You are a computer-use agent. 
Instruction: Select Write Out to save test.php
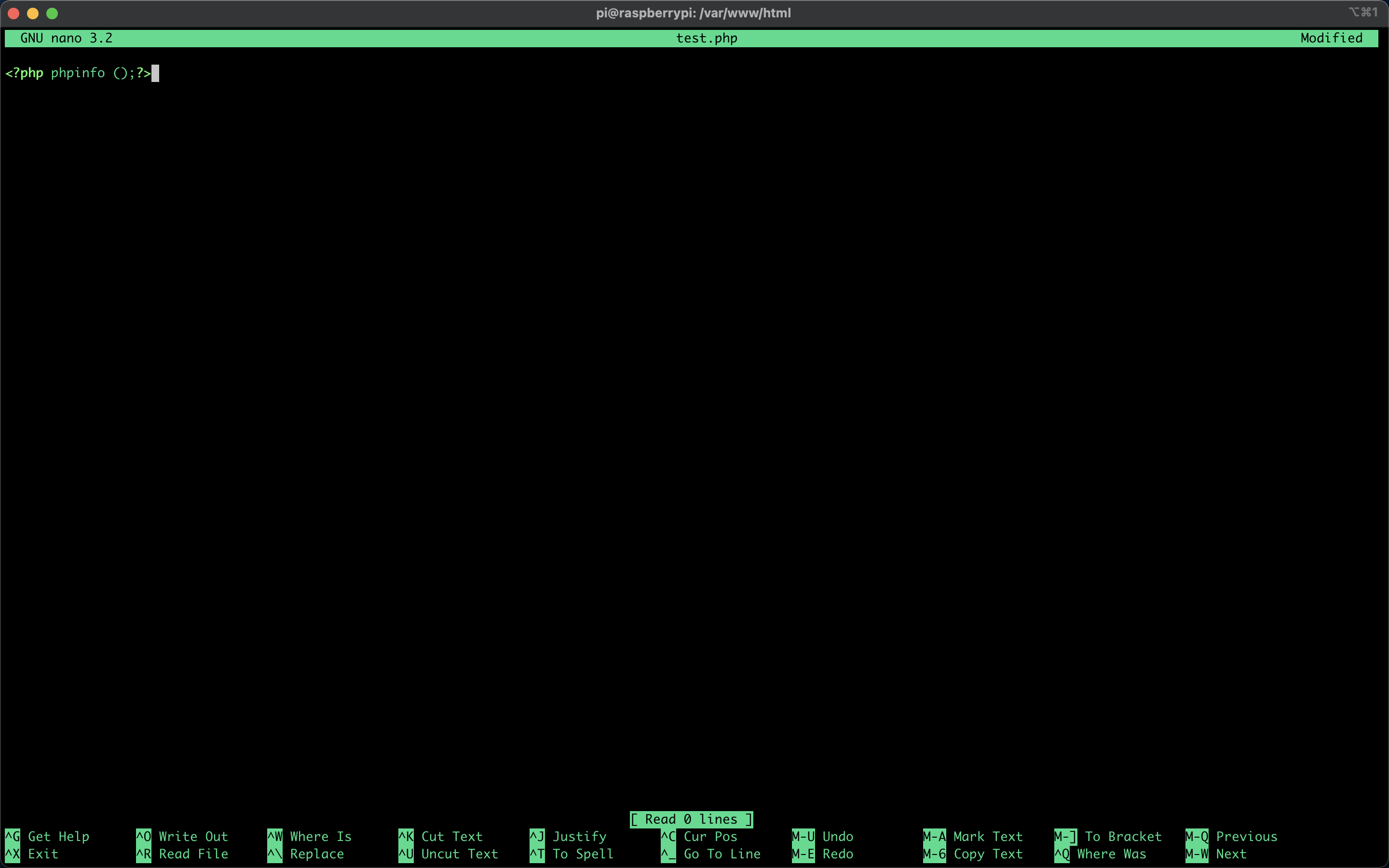click(x=192, y=837)
